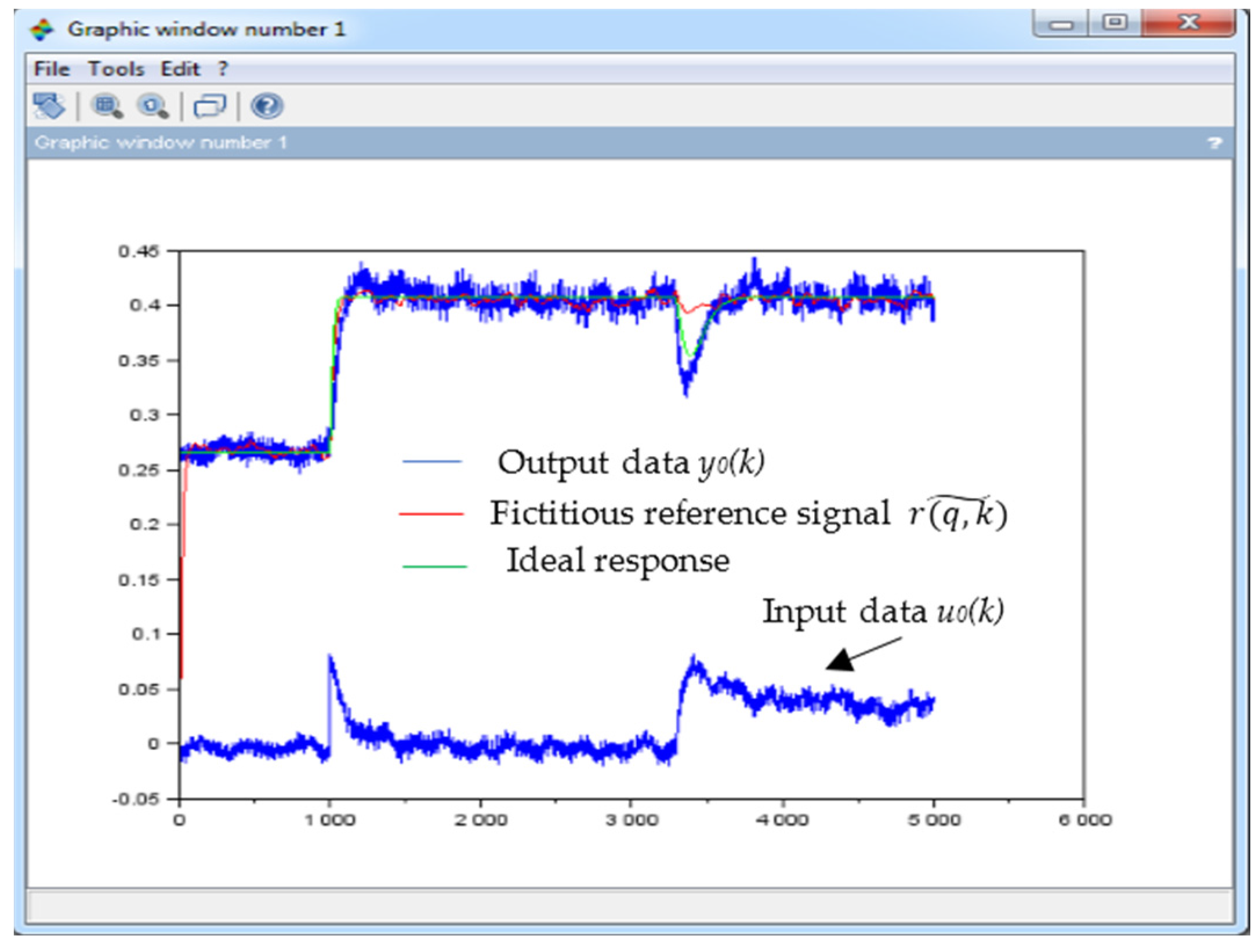This screenshot has height=952, width=1259.
Task: Open the figure copy/editor toolbar icon
Action: (212, 106)
